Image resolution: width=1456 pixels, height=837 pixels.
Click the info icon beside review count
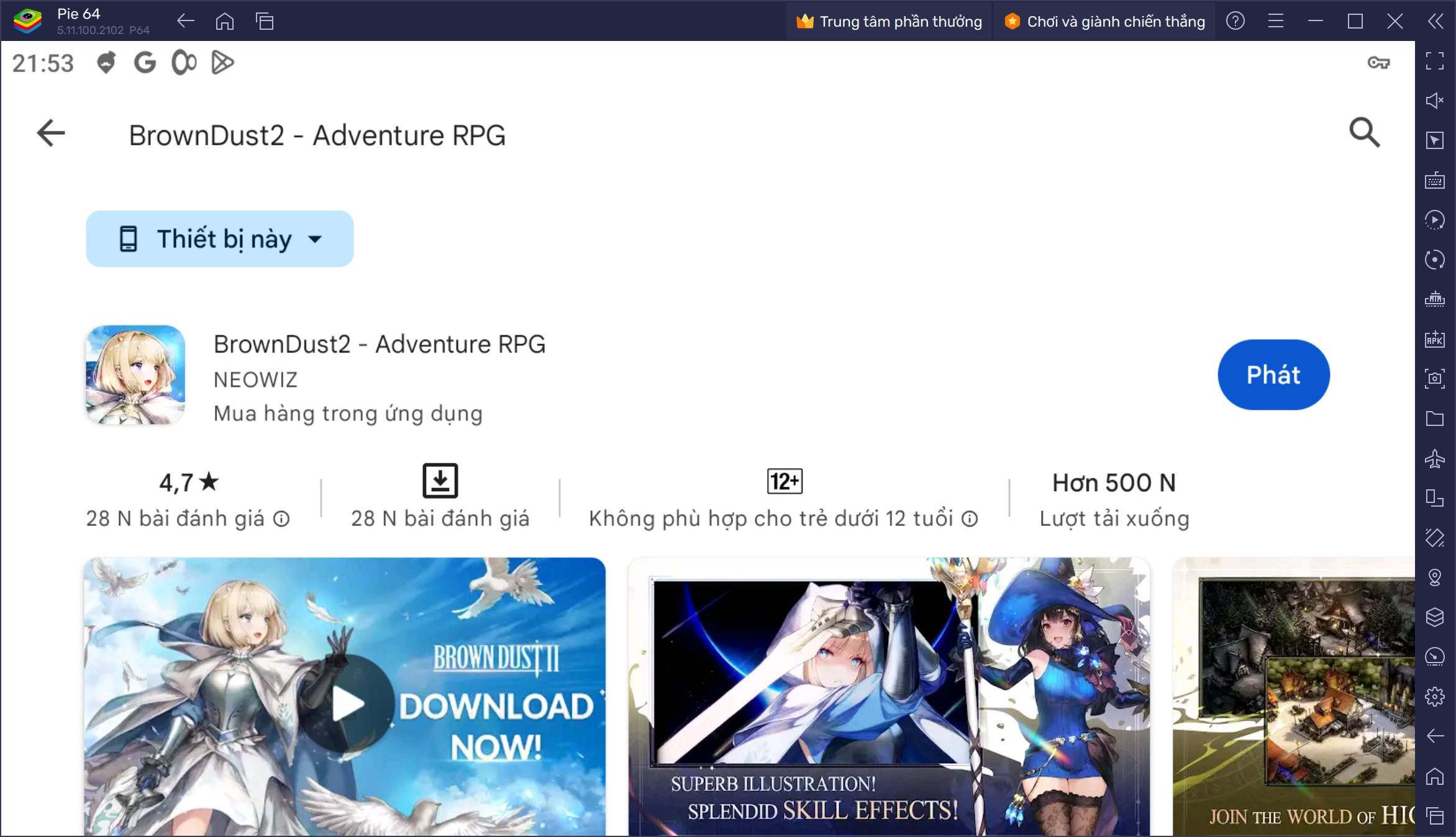(282, 519)
